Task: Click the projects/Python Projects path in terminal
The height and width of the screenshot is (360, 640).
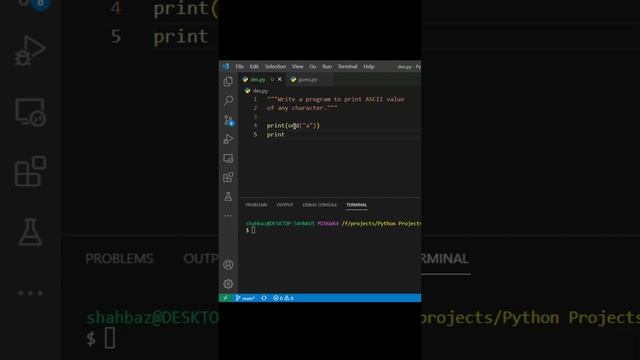Action: click(382, 224)
